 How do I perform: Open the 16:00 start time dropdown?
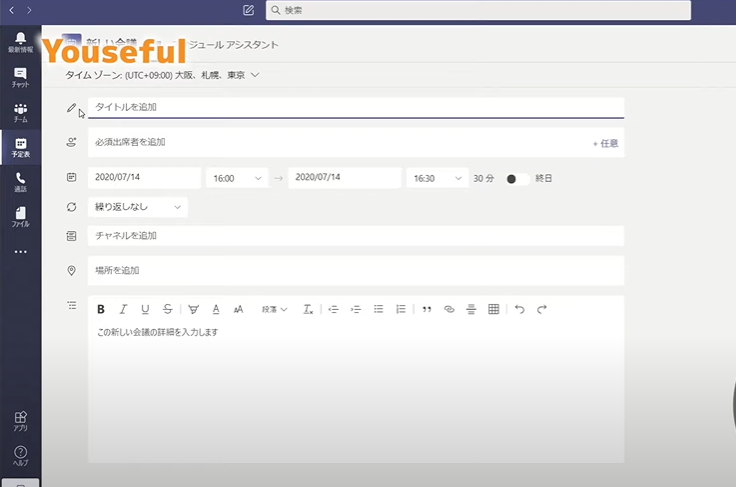[237, 178]
